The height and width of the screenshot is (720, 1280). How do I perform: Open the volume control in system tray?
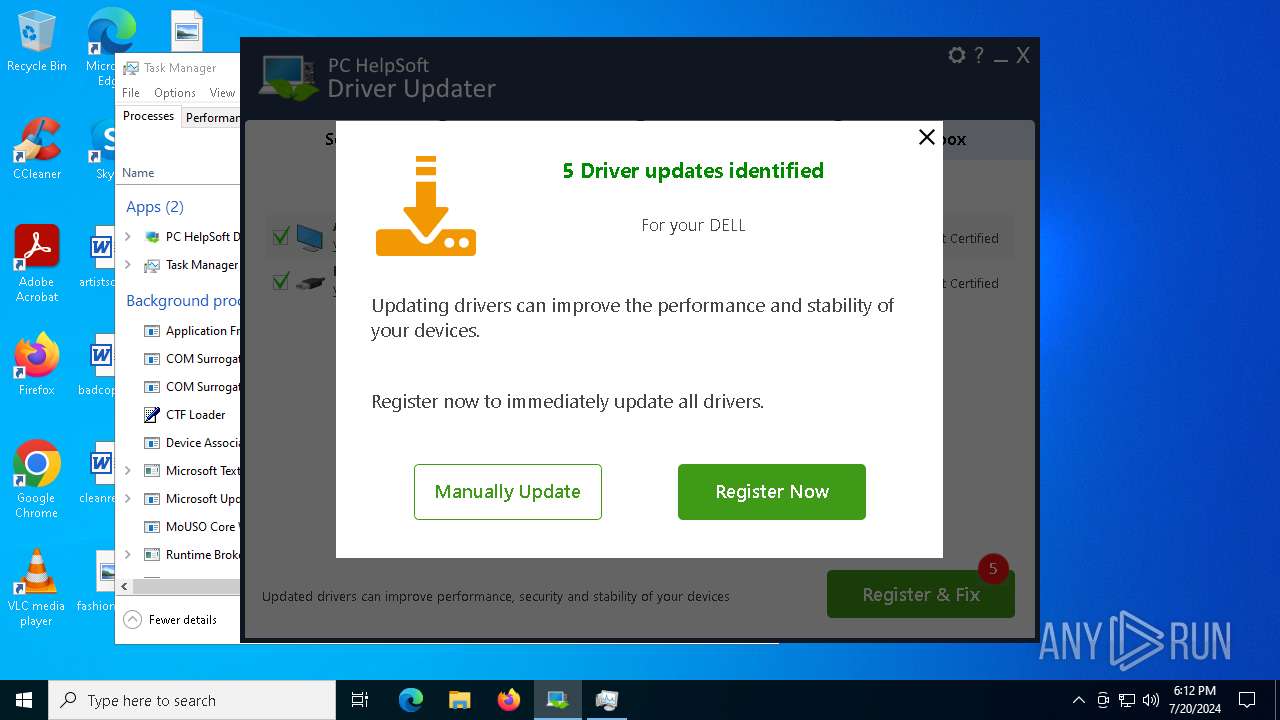pos(1151,700)
